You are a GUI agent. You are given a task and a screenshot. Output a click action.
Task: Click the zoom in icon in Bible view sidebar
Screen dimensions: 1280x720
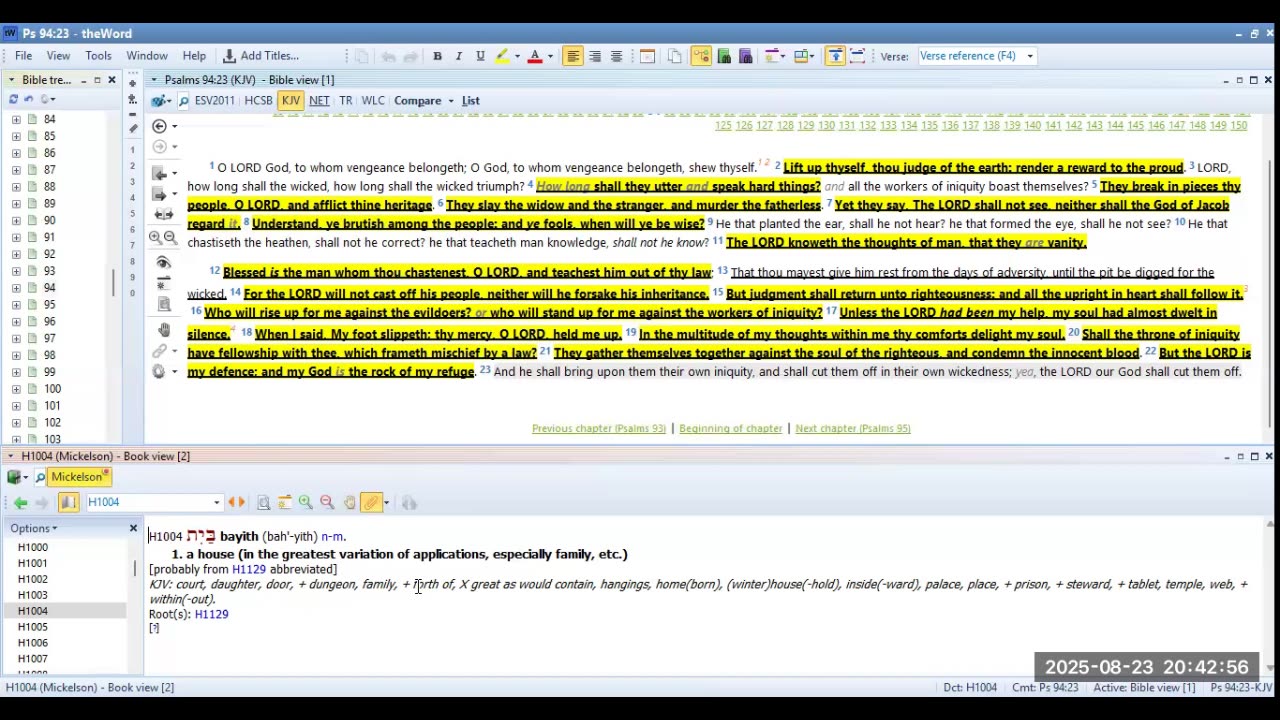155,238
